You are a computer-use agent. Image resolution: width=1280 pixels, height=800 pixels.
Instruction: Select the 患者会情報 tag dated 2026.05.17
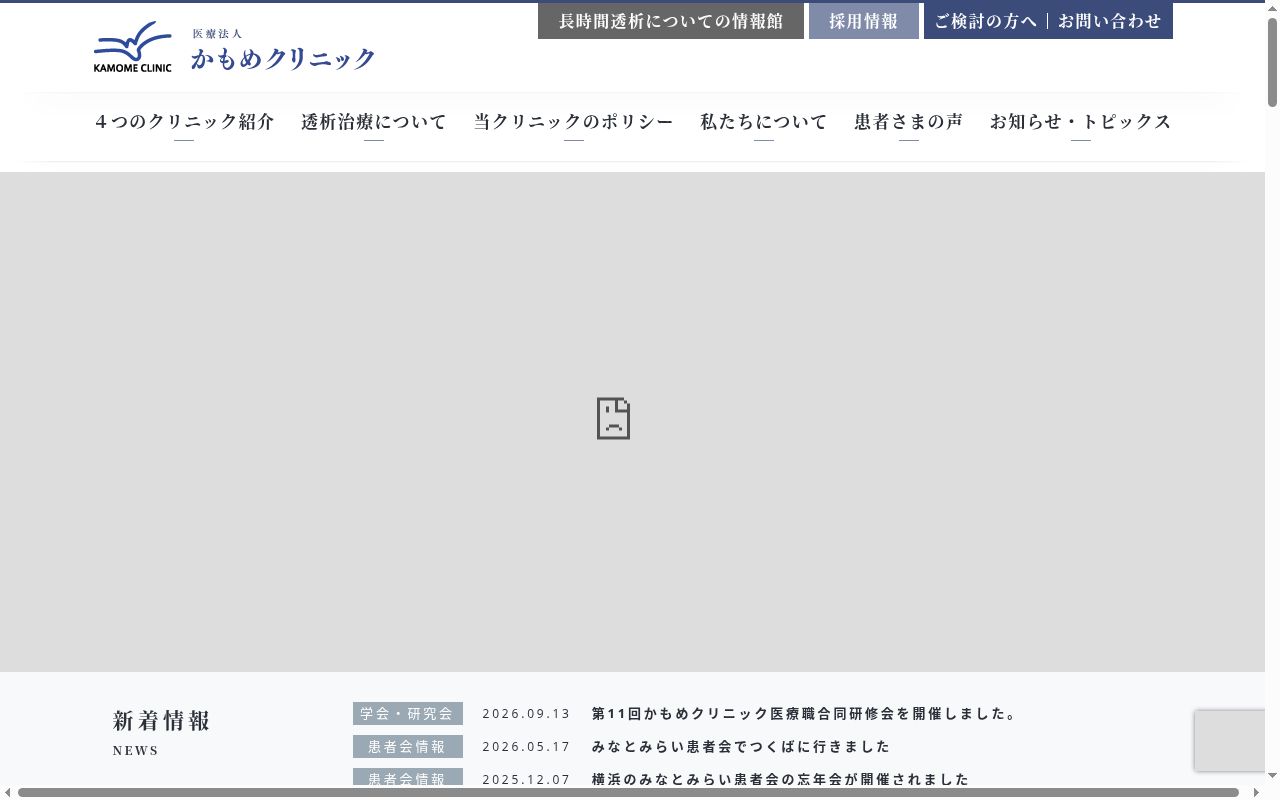tap(408, 747)
